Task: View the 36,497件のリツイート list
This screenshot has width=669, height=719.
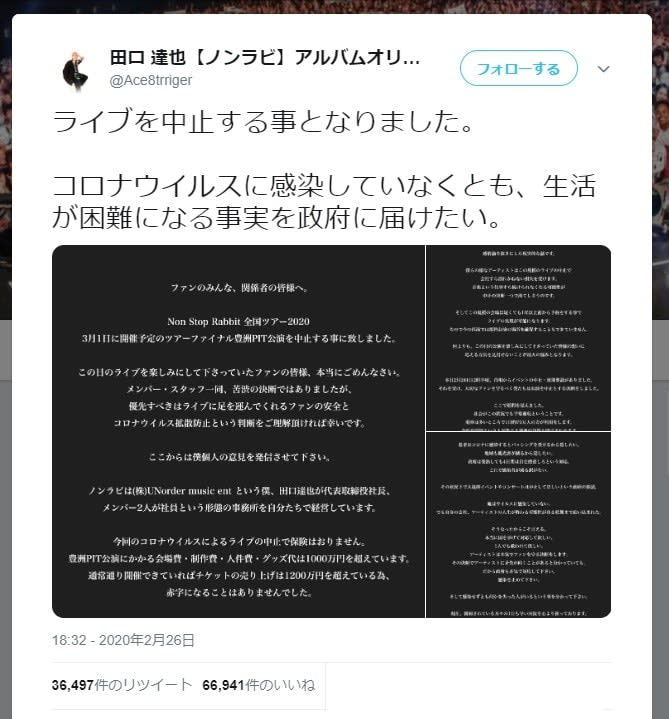Action: [x=122, y=685]
